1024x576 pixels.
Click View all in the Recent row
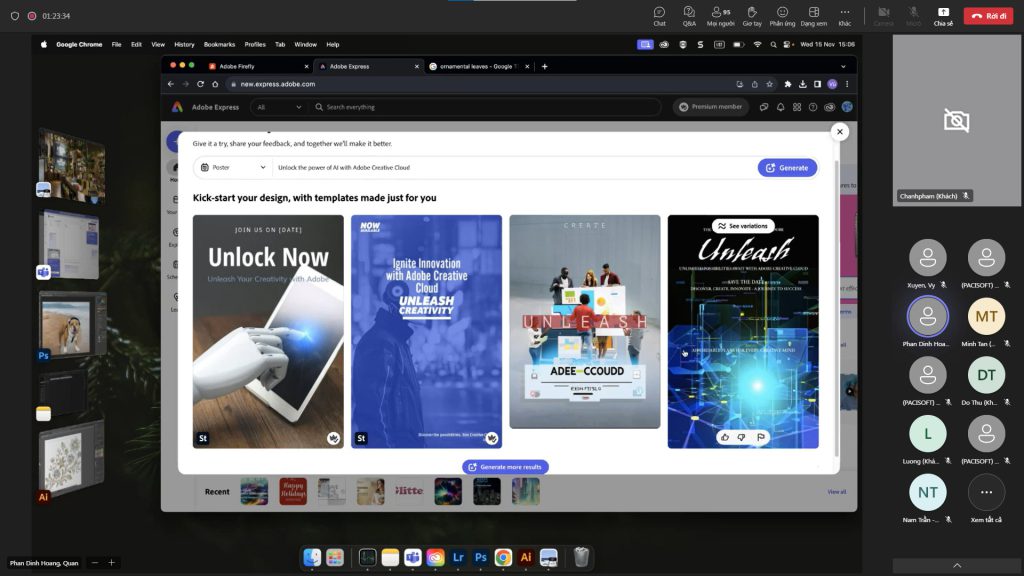[x=837, y=492]
